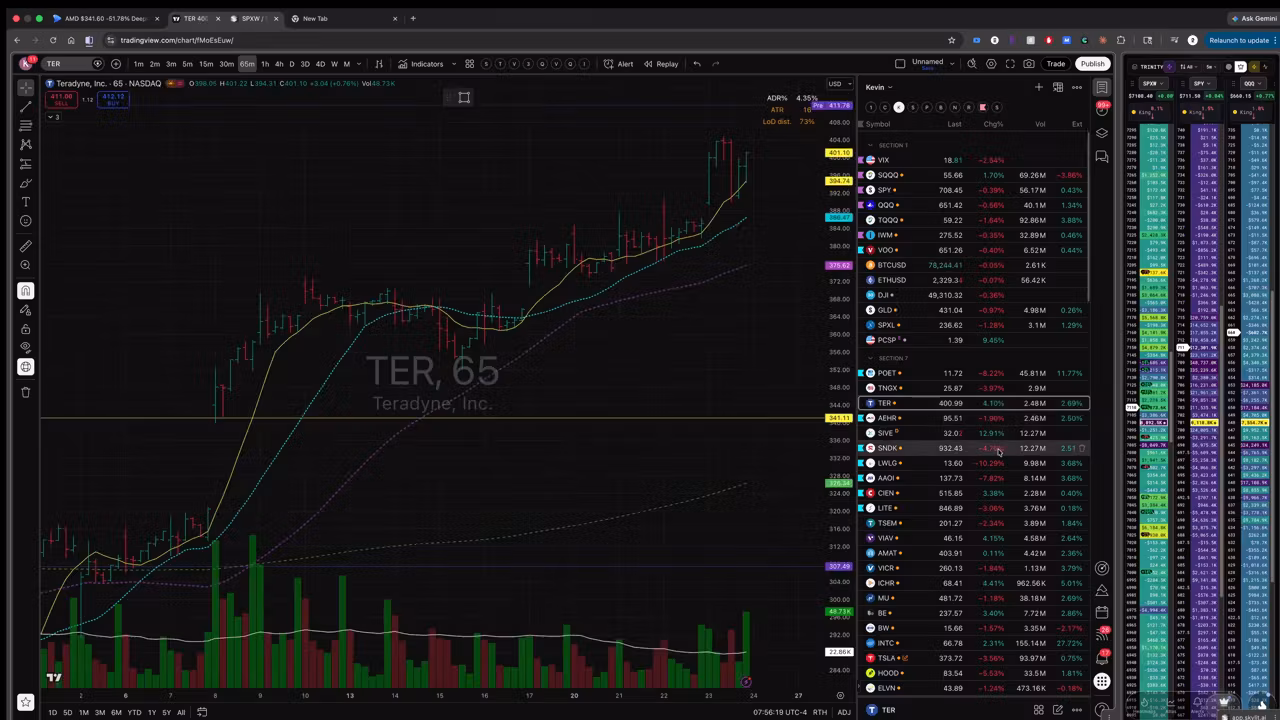Select the 15m timeframe
Image resolution: width=1280 pixels, height=720 pixels.
(205, 64)
